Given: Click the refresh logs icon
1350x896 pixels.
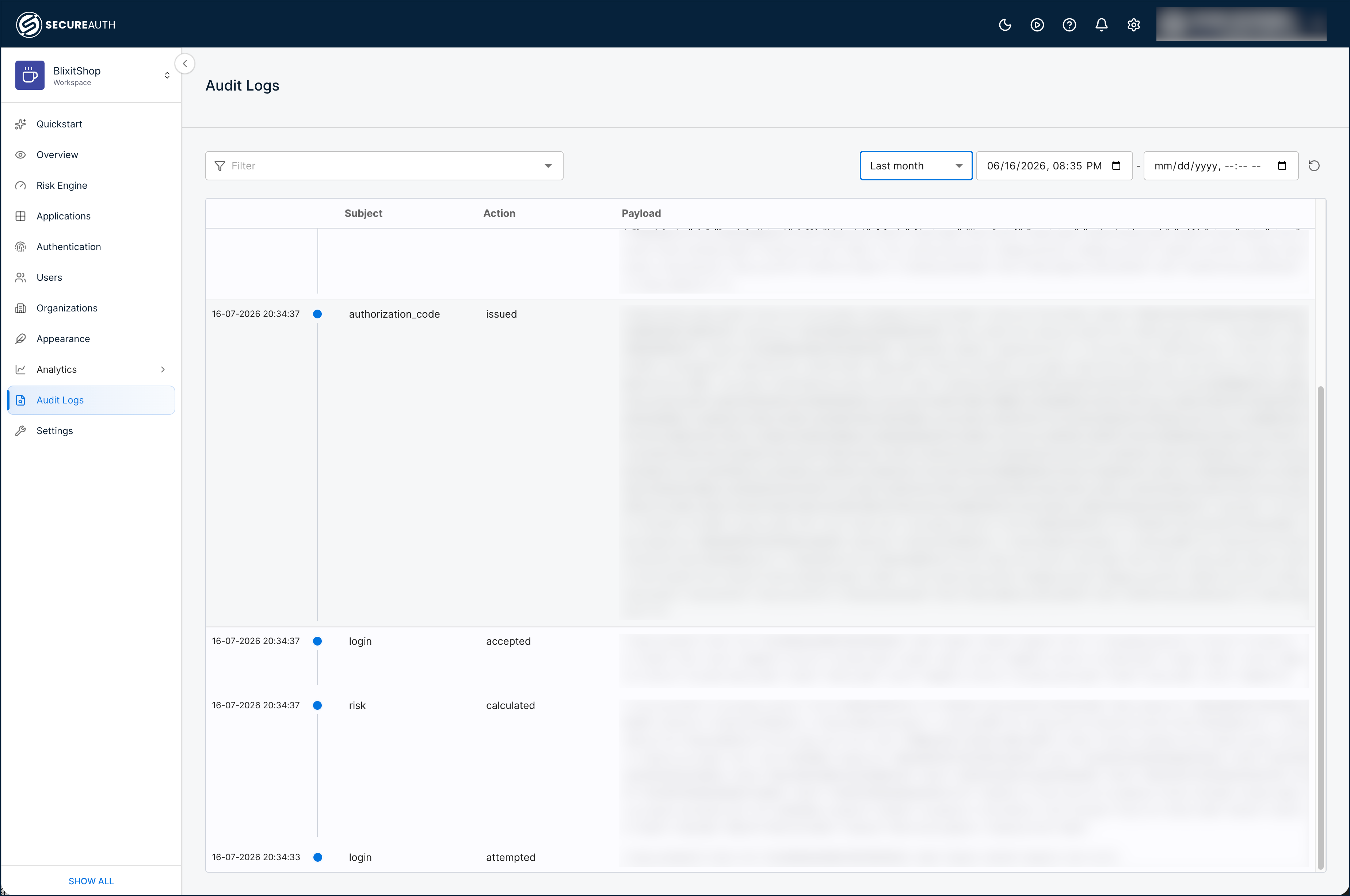Looking at the screenshot, I should click(x=1314, y=166).
